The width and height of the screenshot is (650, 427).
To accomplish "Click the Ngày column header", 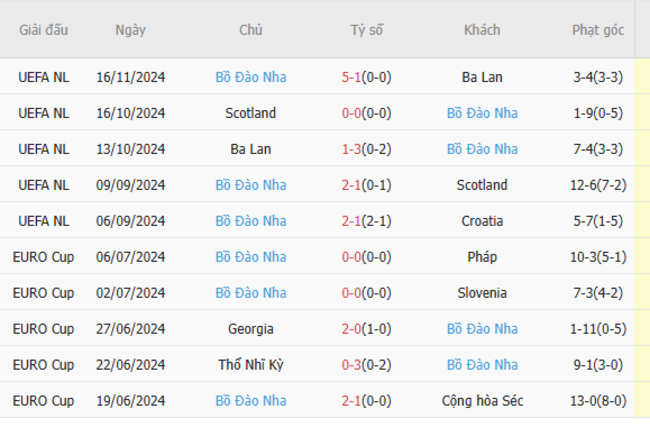I will point(131,30).
